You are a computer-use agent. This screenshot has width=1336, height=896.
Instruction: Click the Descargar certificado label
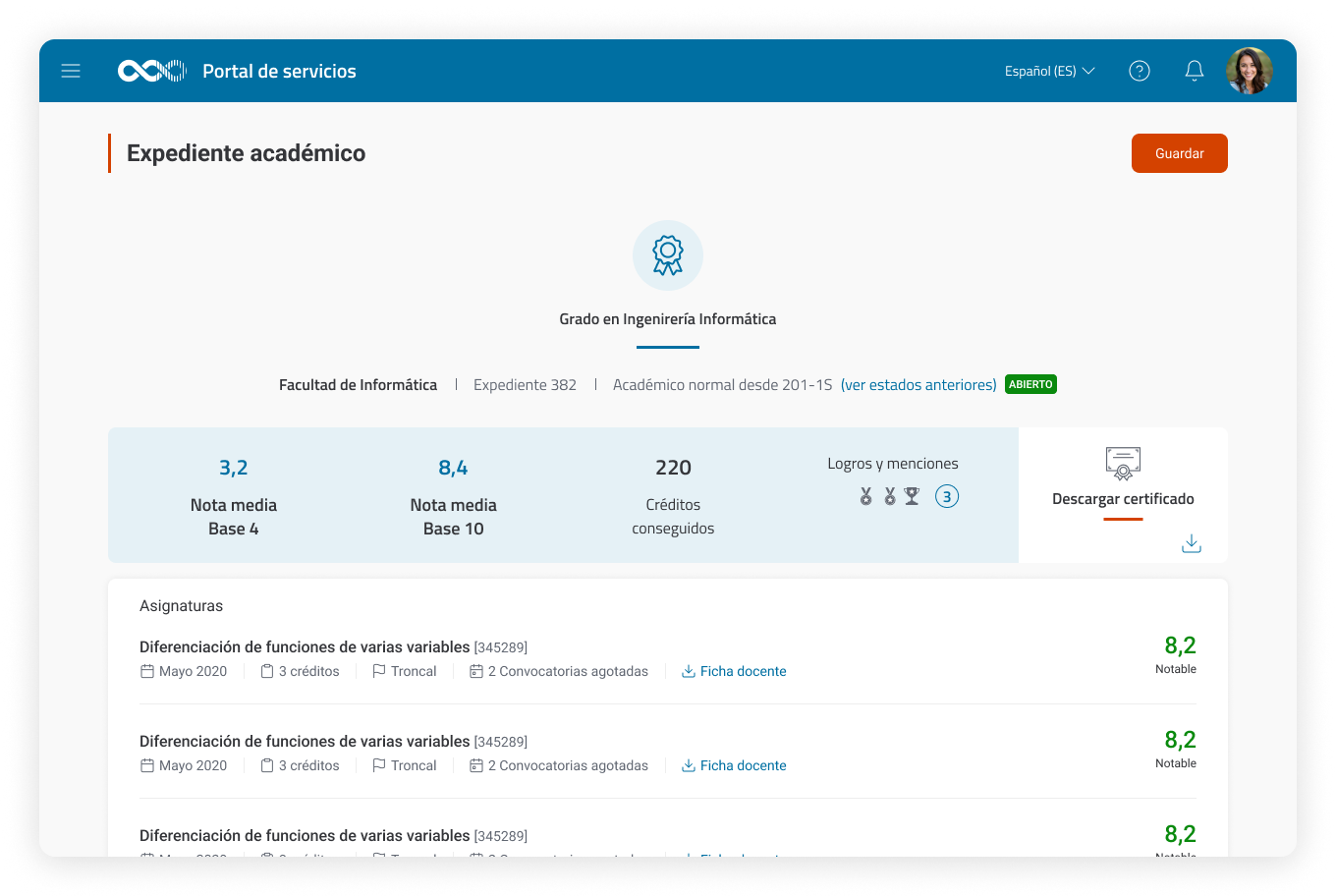tap(1123, 499)
